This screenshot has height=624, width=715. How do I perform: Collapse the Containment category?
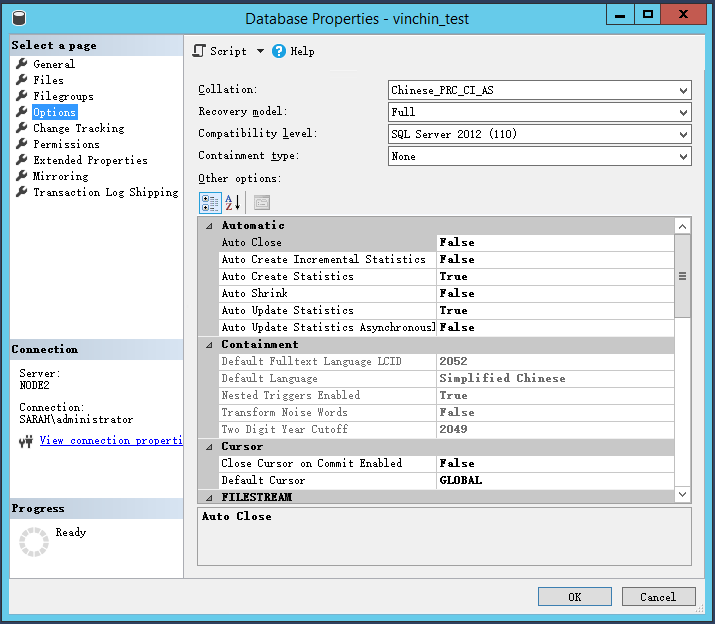[x=209, y=345]
